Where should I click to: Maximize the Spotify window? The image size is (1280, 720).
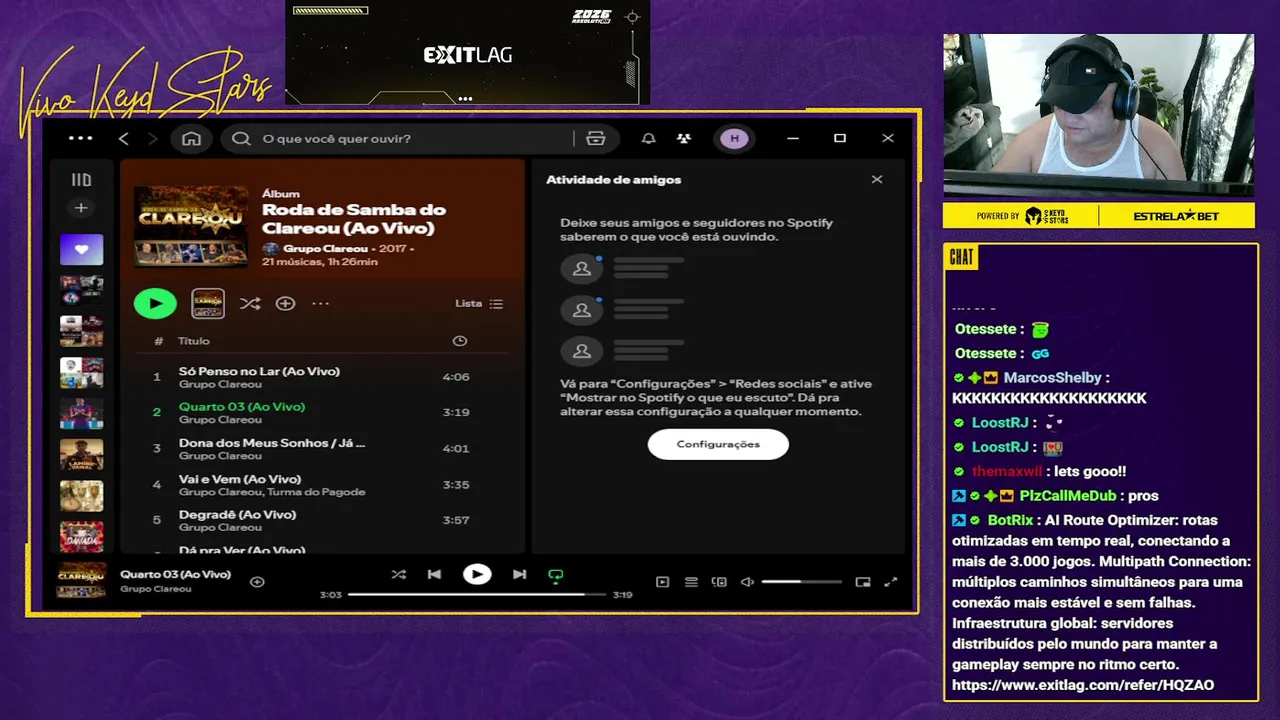point(840,139)
